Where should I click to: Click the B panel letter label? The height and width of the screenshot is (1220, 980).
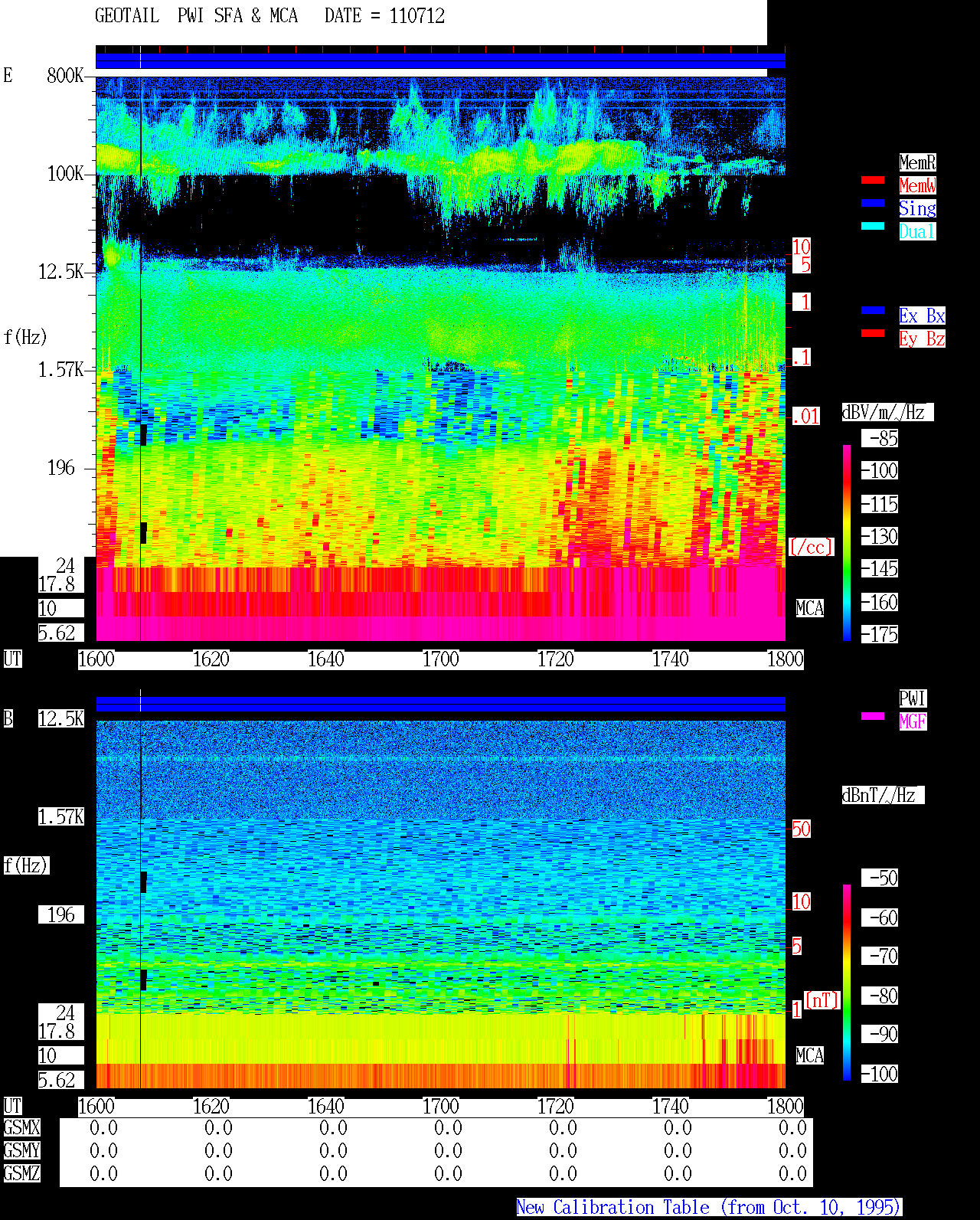(x=8, y=718)
